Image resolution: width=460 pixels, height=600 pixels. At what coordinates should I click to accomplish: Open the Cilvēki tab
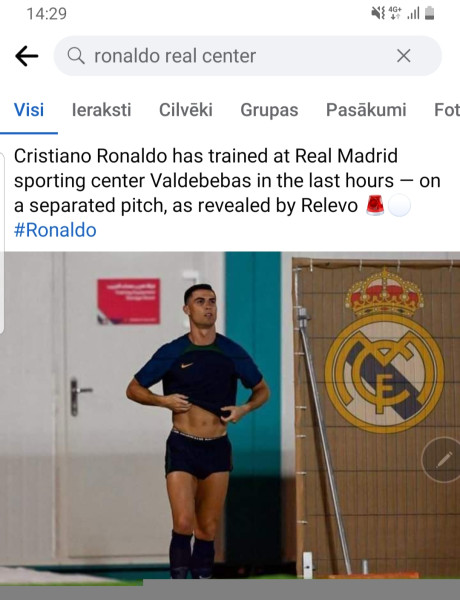click(186, 110)
